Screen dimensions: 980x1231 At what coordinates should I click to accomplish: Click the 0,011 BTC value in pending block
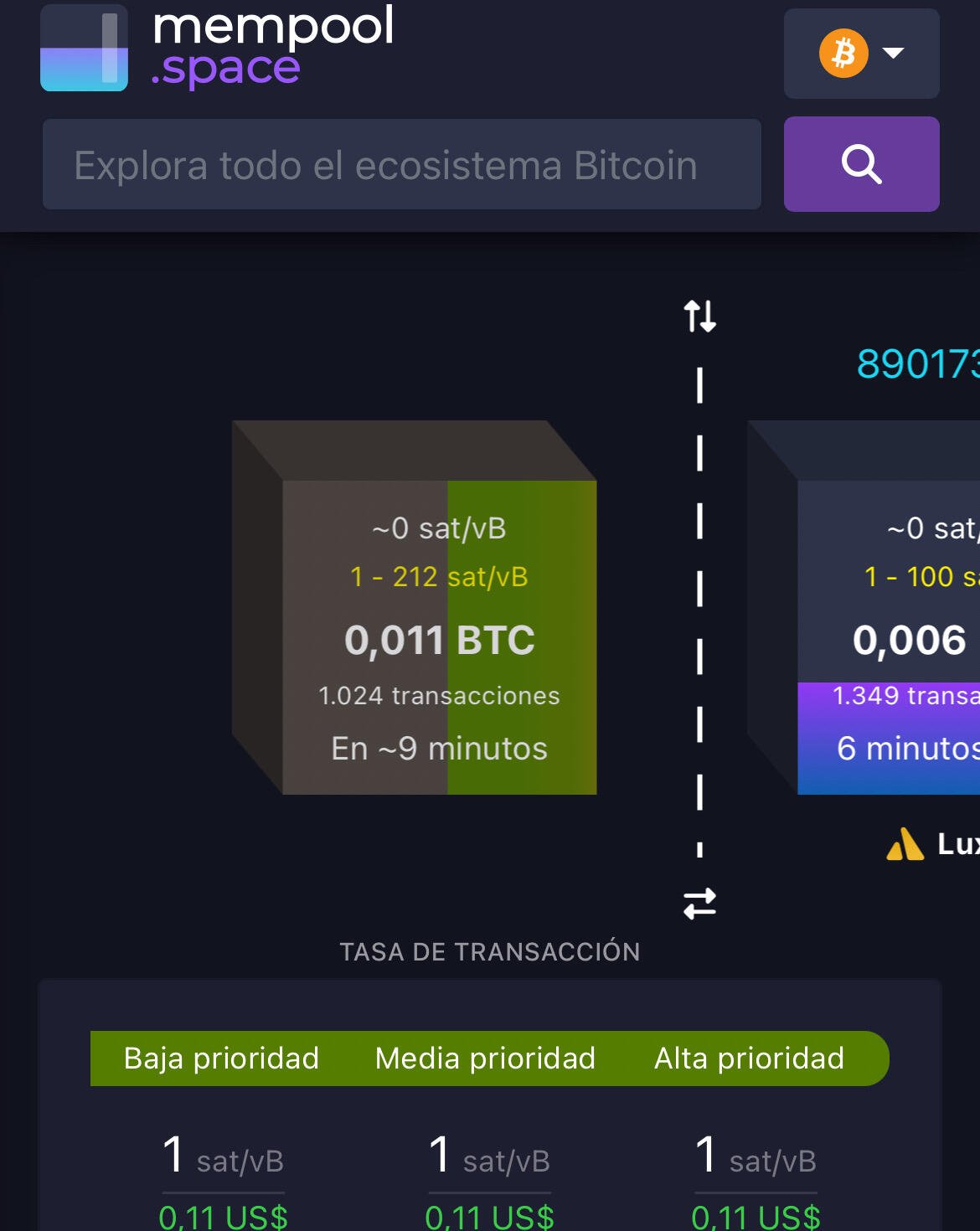coord(440,641)
